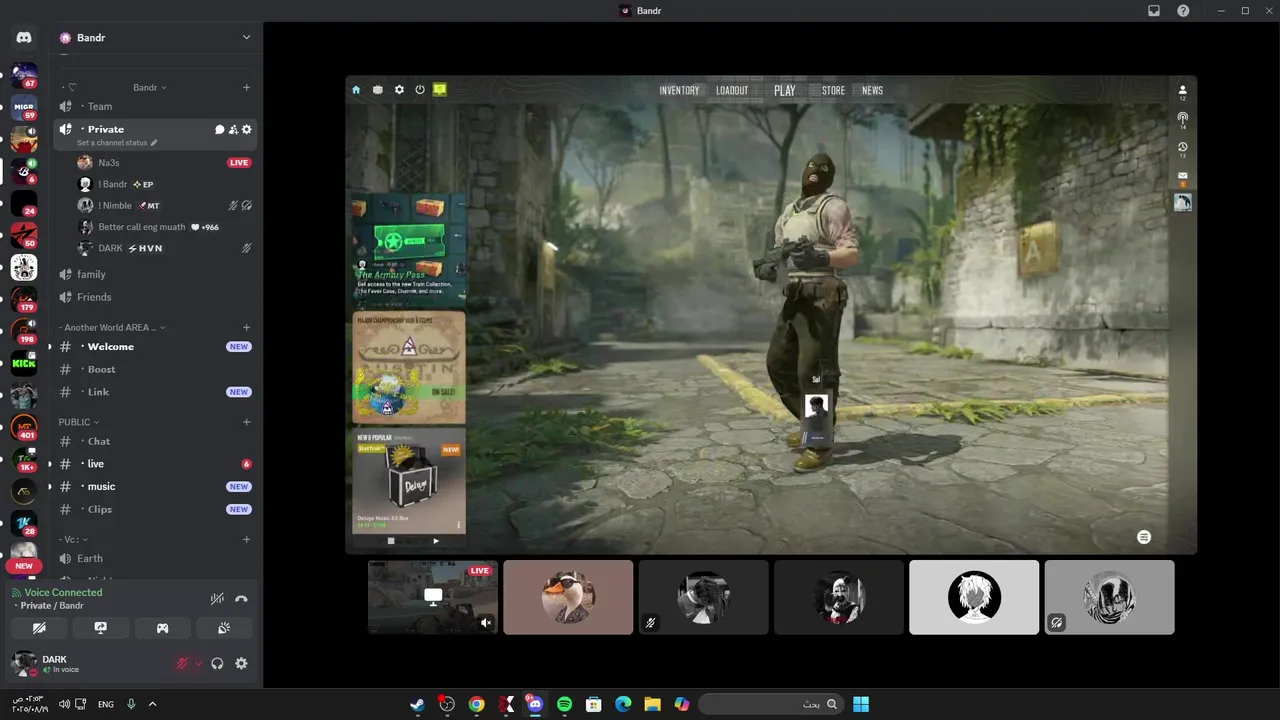The height and width of the screenshot is (720, 1280).
Task: Toggle the taskbar microphone icon
Action: click(131, 704)
